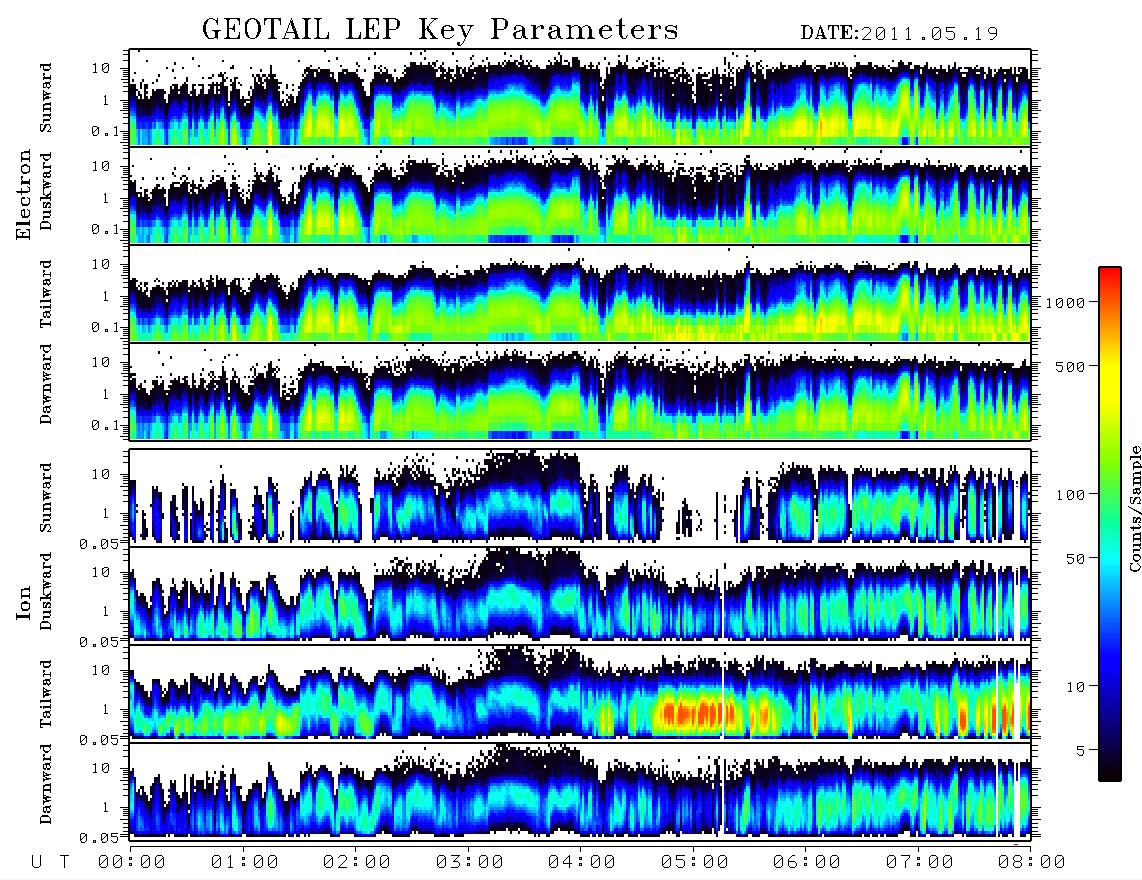Select the Ion Sunward spectrogram panel
This screenshot has height=880, width=1142.
tap(580, 497)
